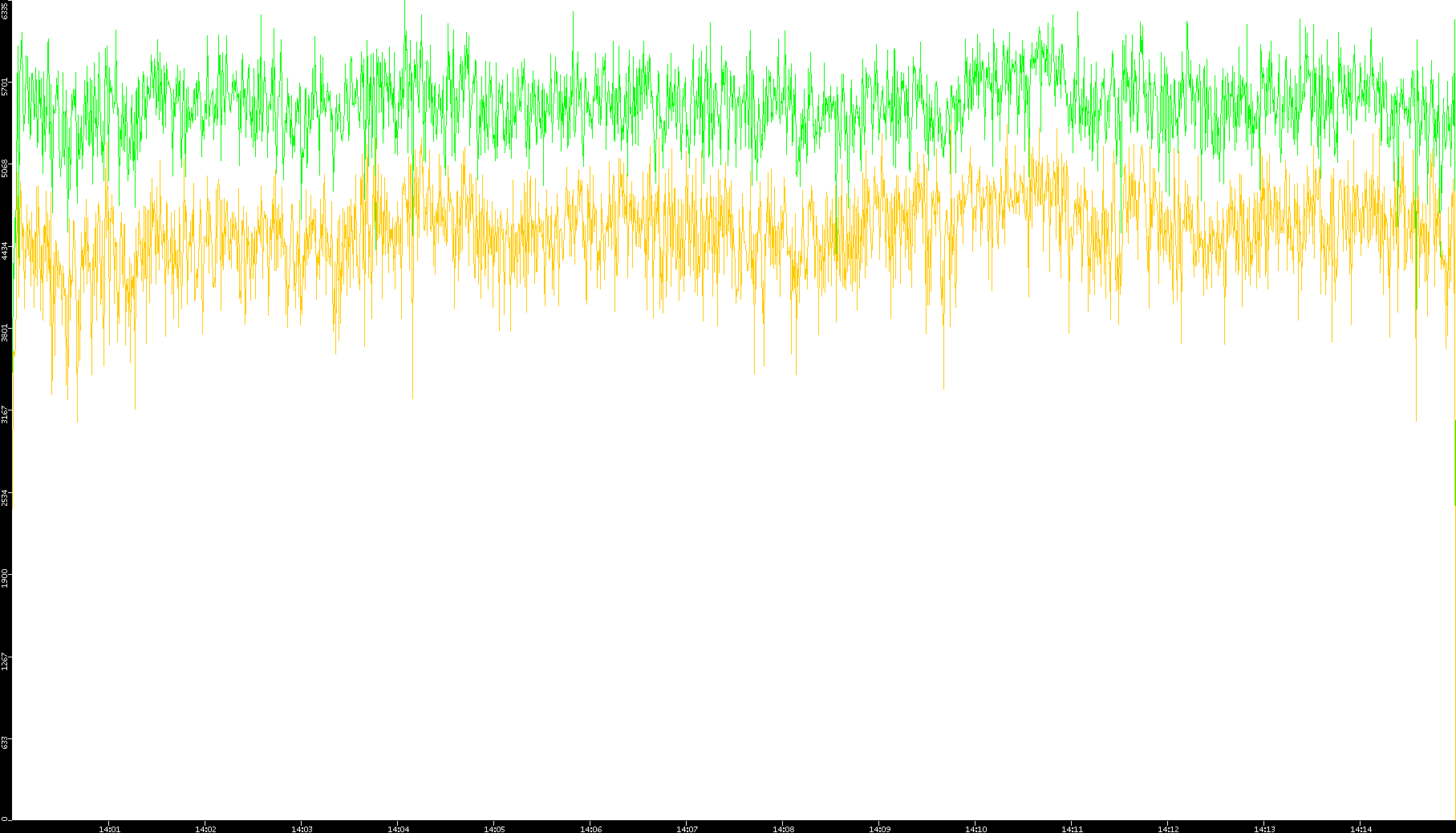Click the 14:11 time axis label

[1072, 828]
